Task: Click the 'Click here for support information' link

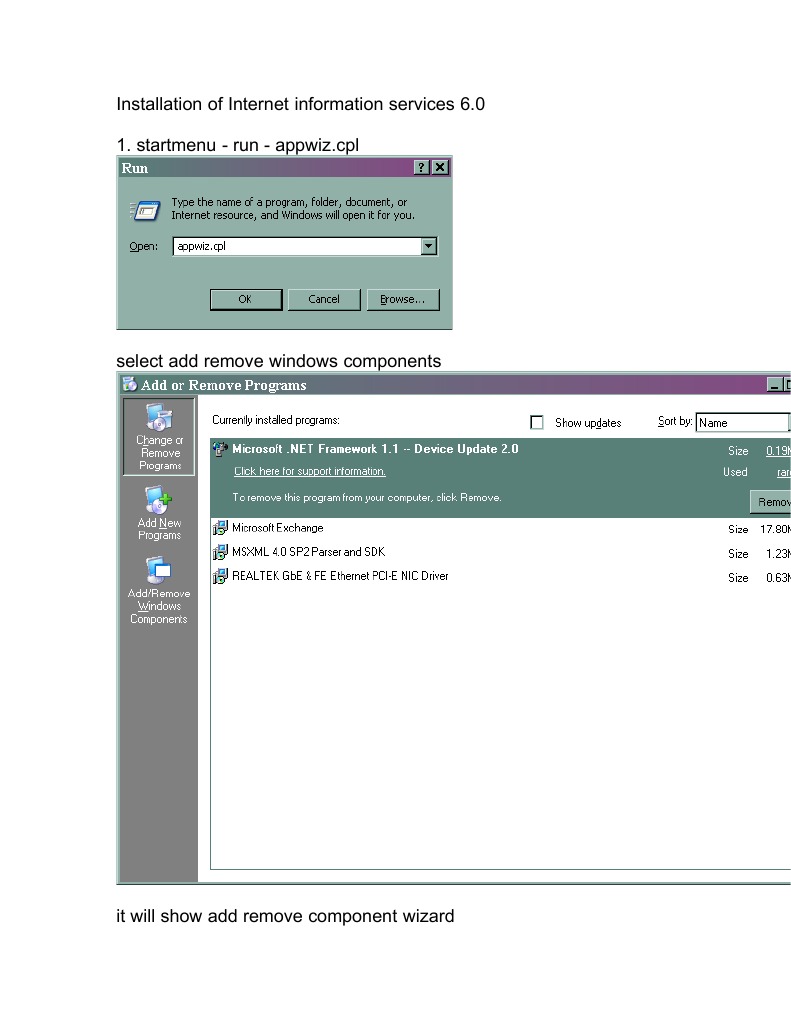Action: tap(310, 471)
